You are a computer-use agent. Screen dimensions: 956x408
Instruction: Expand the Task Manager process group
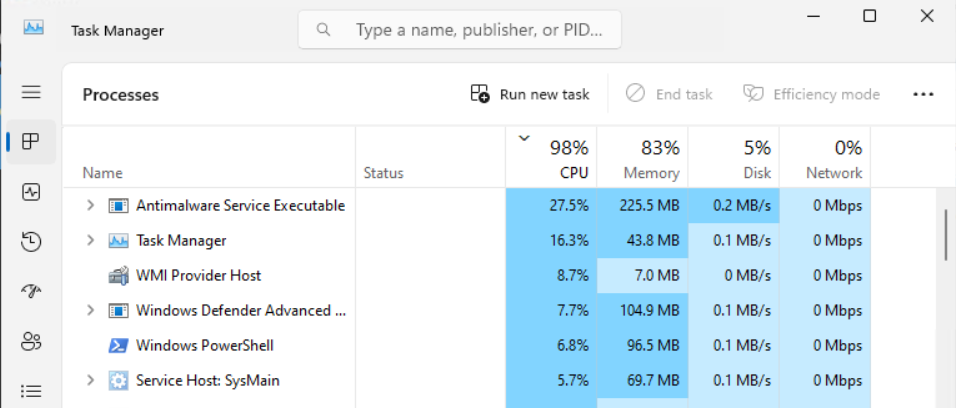click(90, 241)
